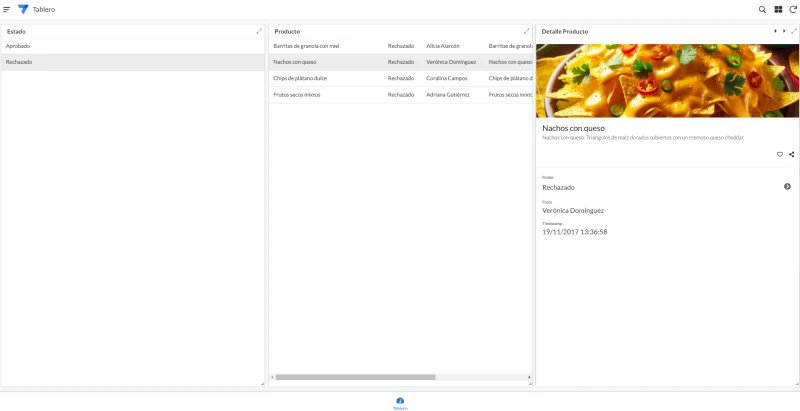The image size is (800, 411).
Task: Open the hamburger navigation menu
Action: (x=7, y=9)
